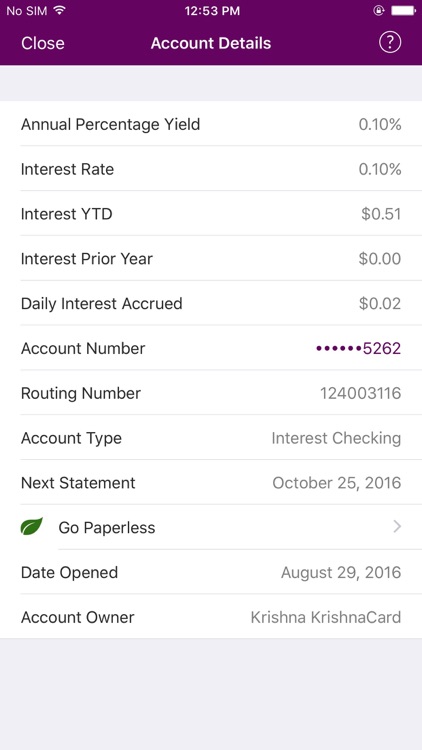This screenshot has height=750, width=422.
Task: Select the Routing Number 124003116 value
Action: (360, 393)
